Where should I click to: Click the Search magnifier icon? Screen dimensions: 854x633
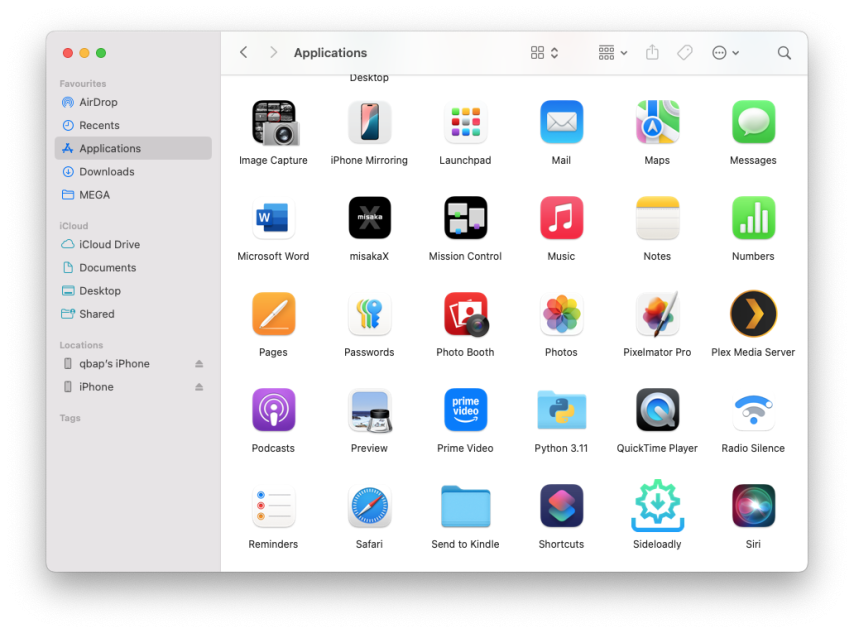[x=784, y=52]
